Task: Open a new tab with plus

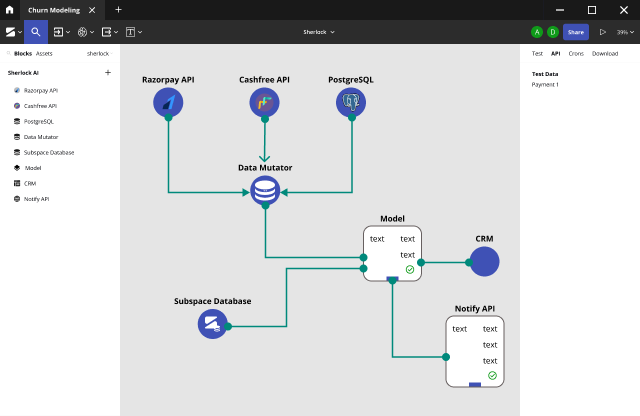Action: (x=118, y=10)
